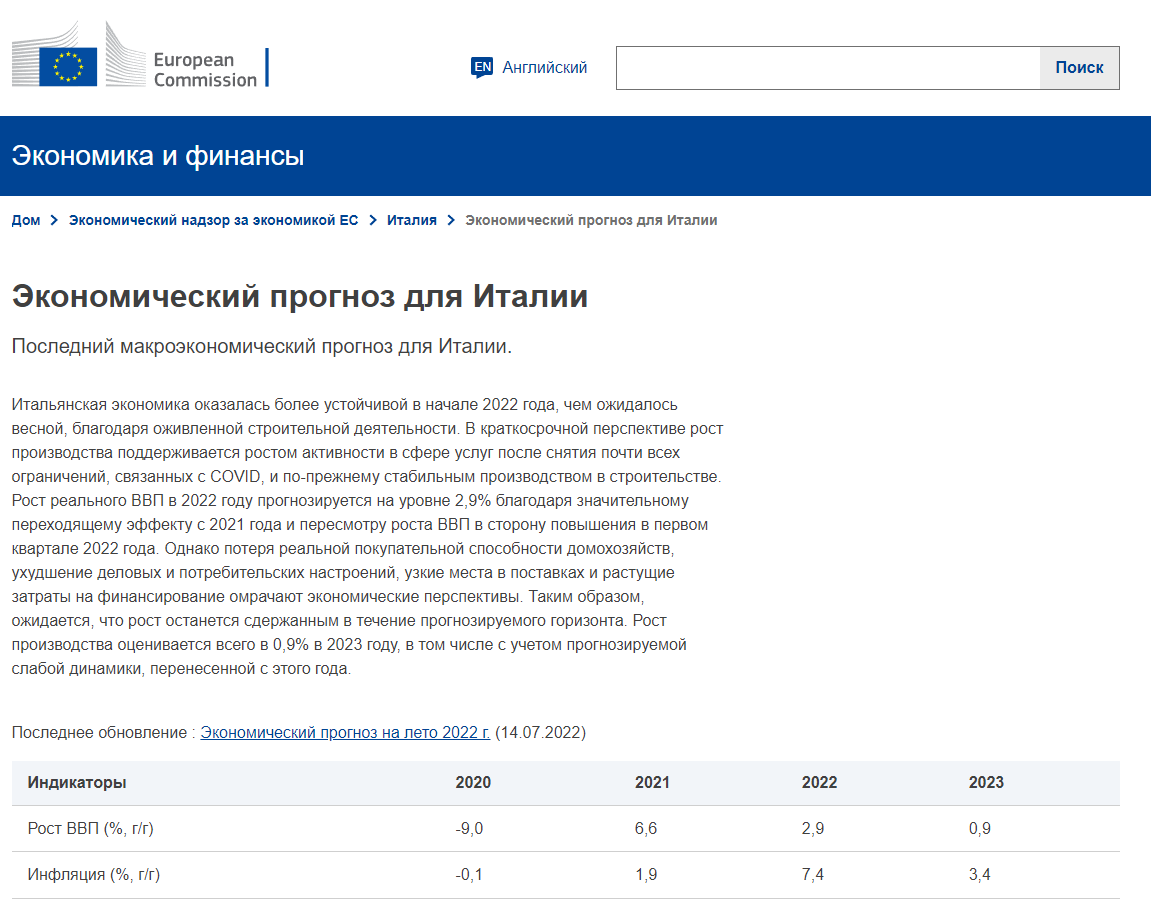
Task: Click breadcrumb chevron after Дом
Action: pos(54,220)
